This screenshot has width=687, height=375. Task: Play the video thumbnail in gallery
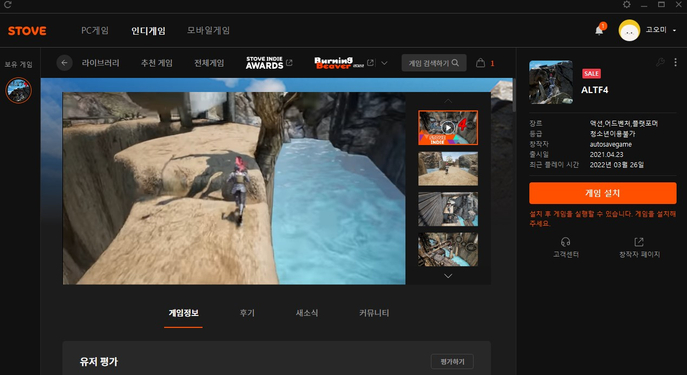tap(448, 127)
